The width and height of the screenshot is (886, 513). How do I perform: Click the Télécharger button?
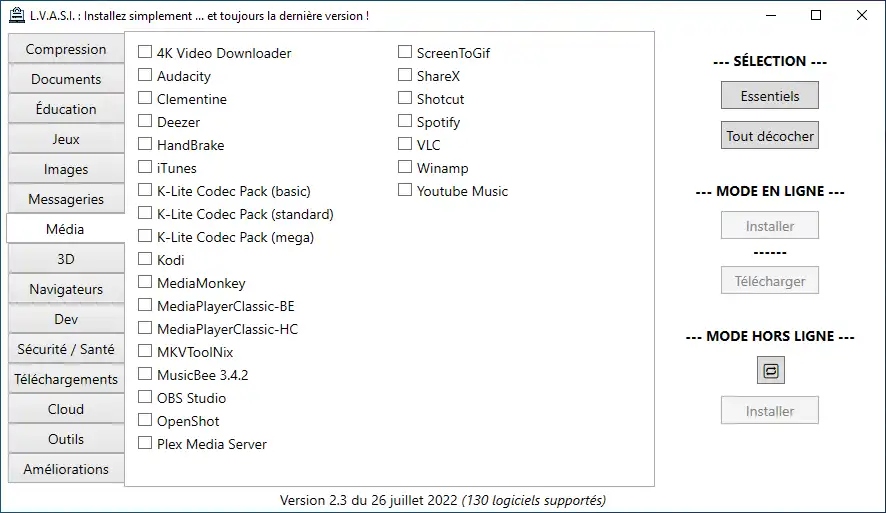[x=770, y=281]
